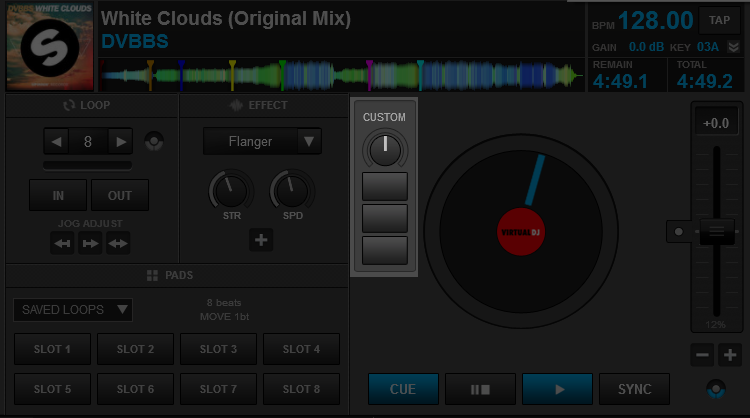This screenshot has width=750, height=418.
Task: Add another effect slot with plus button
Action: [261, 240]
